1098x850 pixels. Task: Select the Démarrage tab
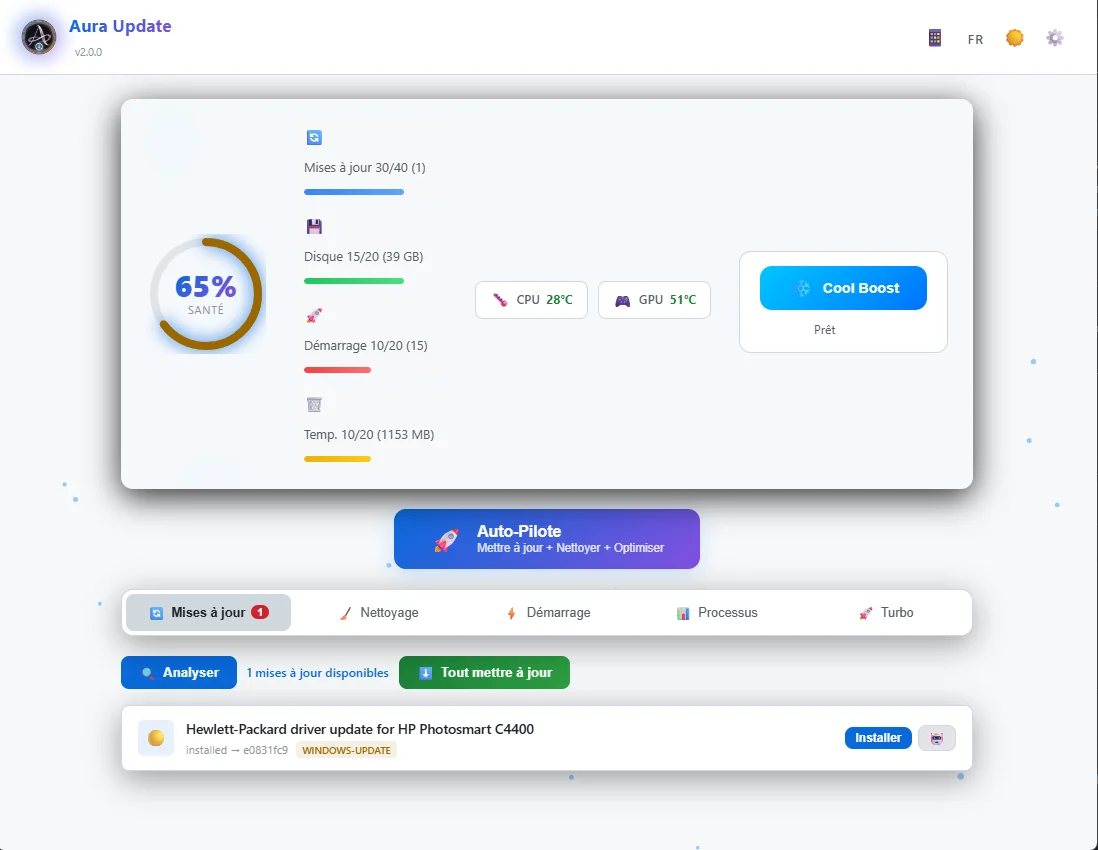coord(547,612)
